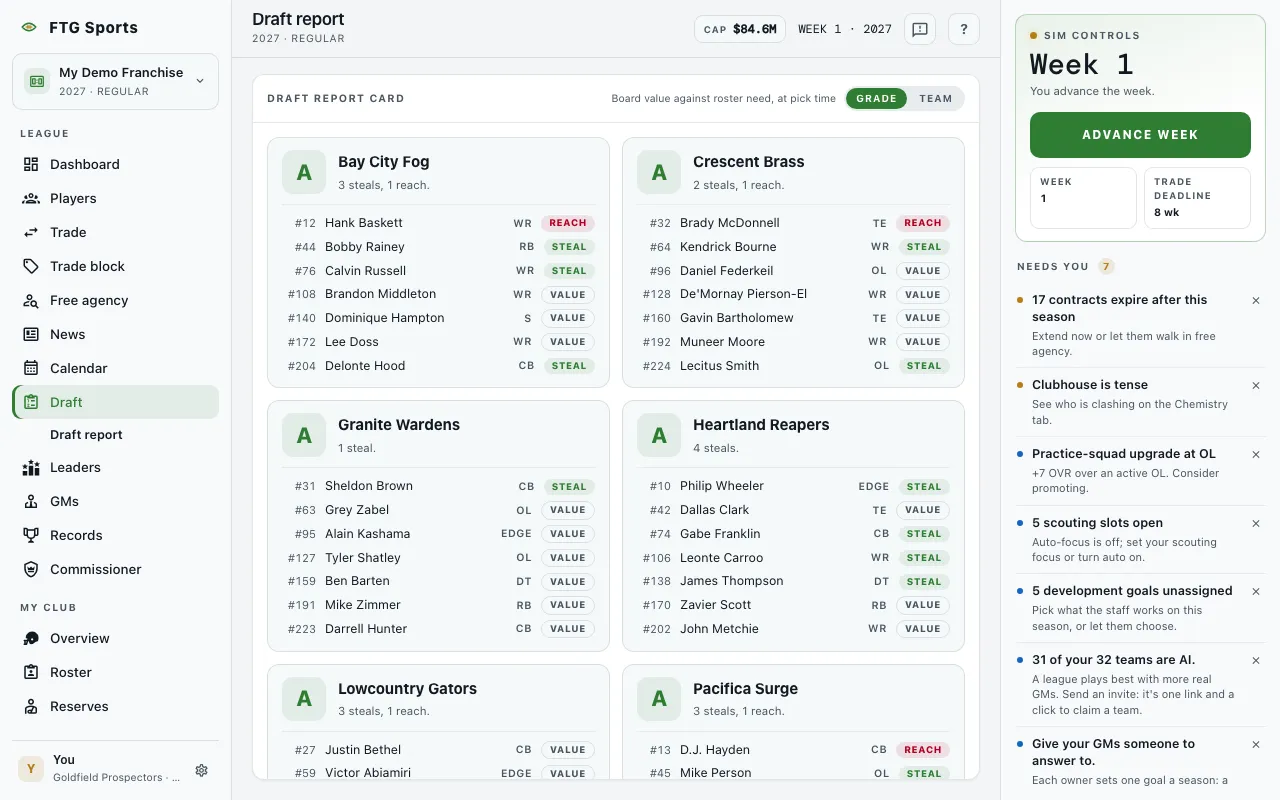This screenshot has height=800, width=1280.
Task: Navigate to Commissioner section
Action: coord(115,569)
